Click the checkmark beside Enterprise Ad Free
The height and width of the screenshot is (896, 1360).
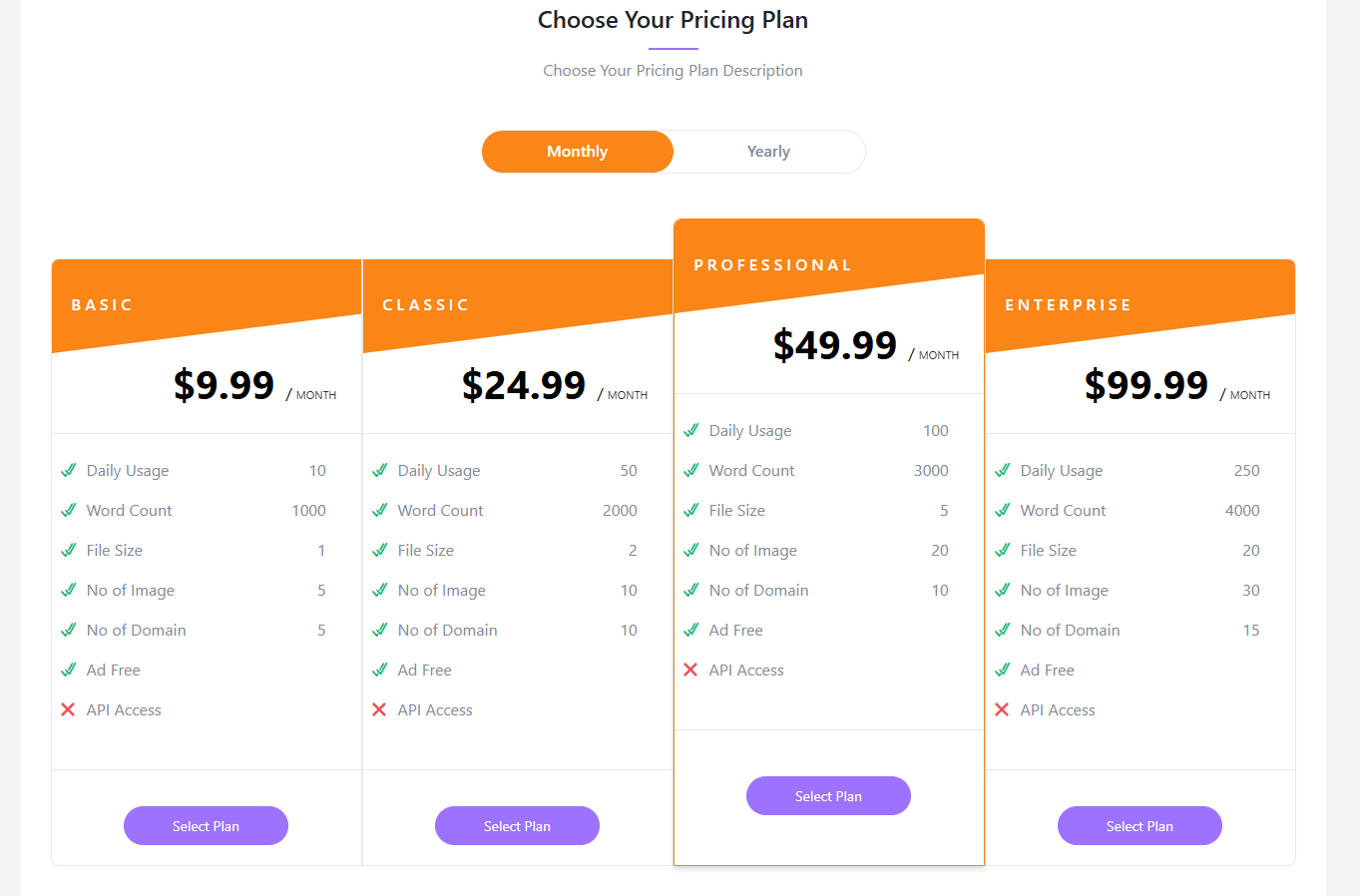pyautogui.click(x=1003, y=670)
